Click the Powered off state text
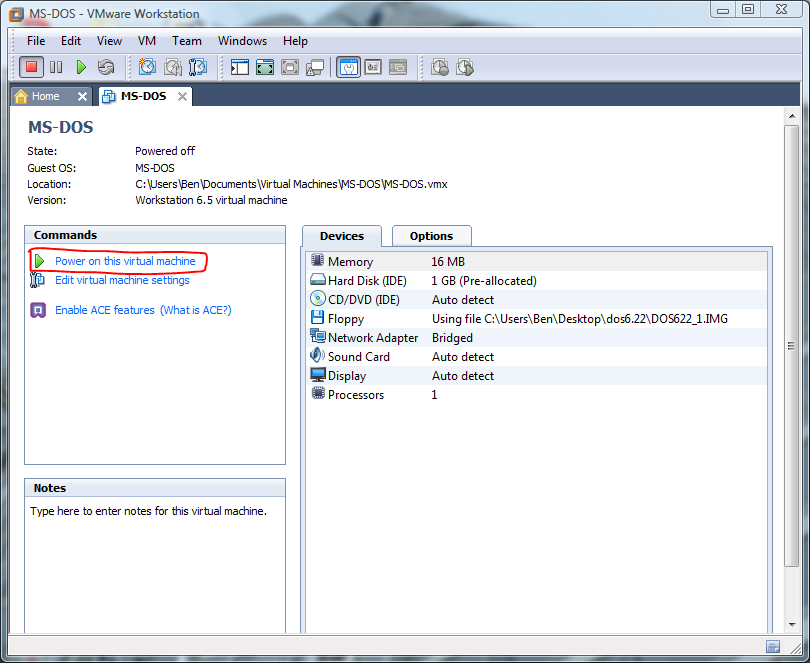Viewport: 810px width, 663px height. coord(165,151)
